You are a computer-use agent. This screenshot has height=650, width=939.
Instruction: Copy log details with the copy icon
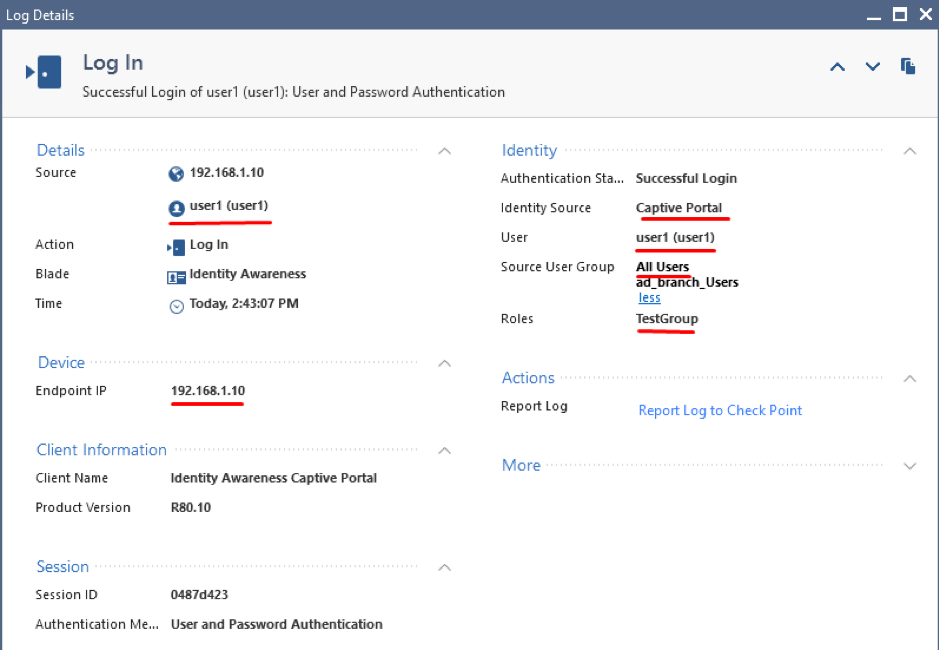click(908, 66)
